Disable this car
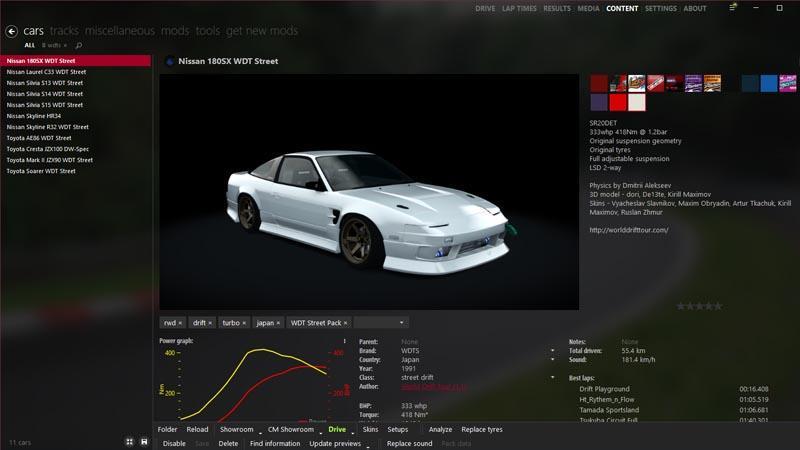 [x=174, y=444]
